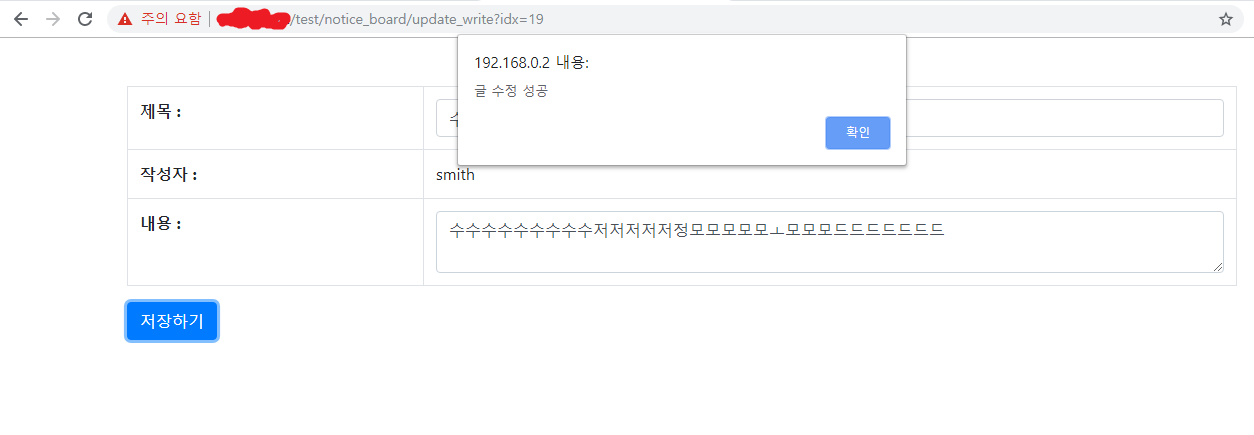
Task: Click the '192.168.0.2 내용:' dialog header
Action: pyautogui.click(x=532, y=62)
